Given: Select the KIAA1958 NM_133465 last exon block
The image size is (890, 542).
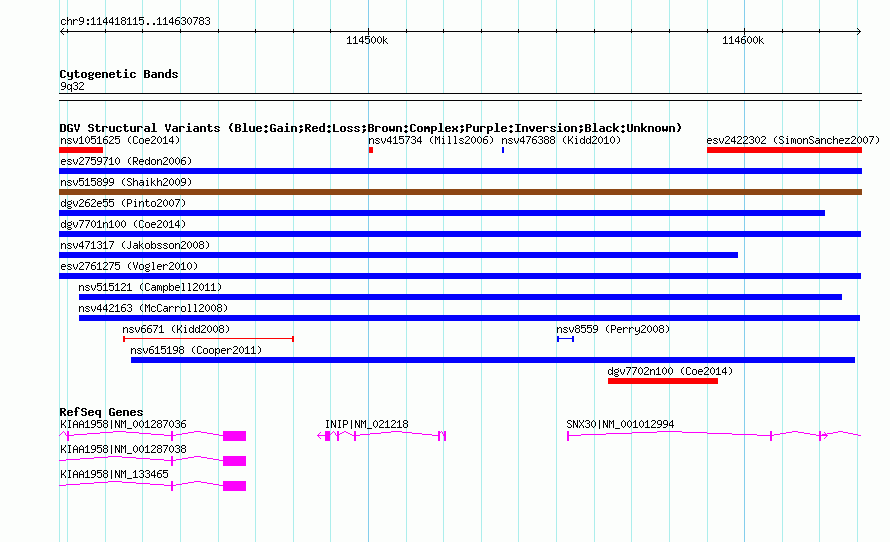Looking at the screenshot, I should click(x=234, y=486).
